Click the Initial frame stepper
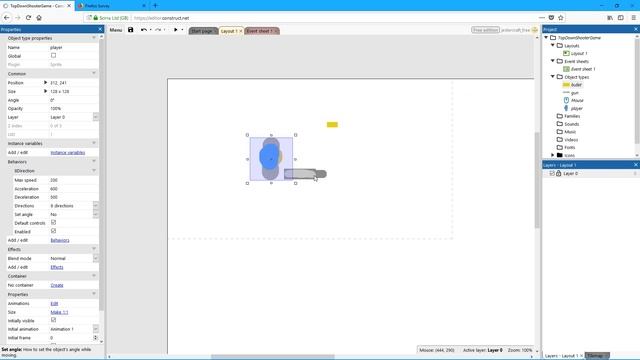Viewport: 640px width, 360px height. tap(96, 338)
